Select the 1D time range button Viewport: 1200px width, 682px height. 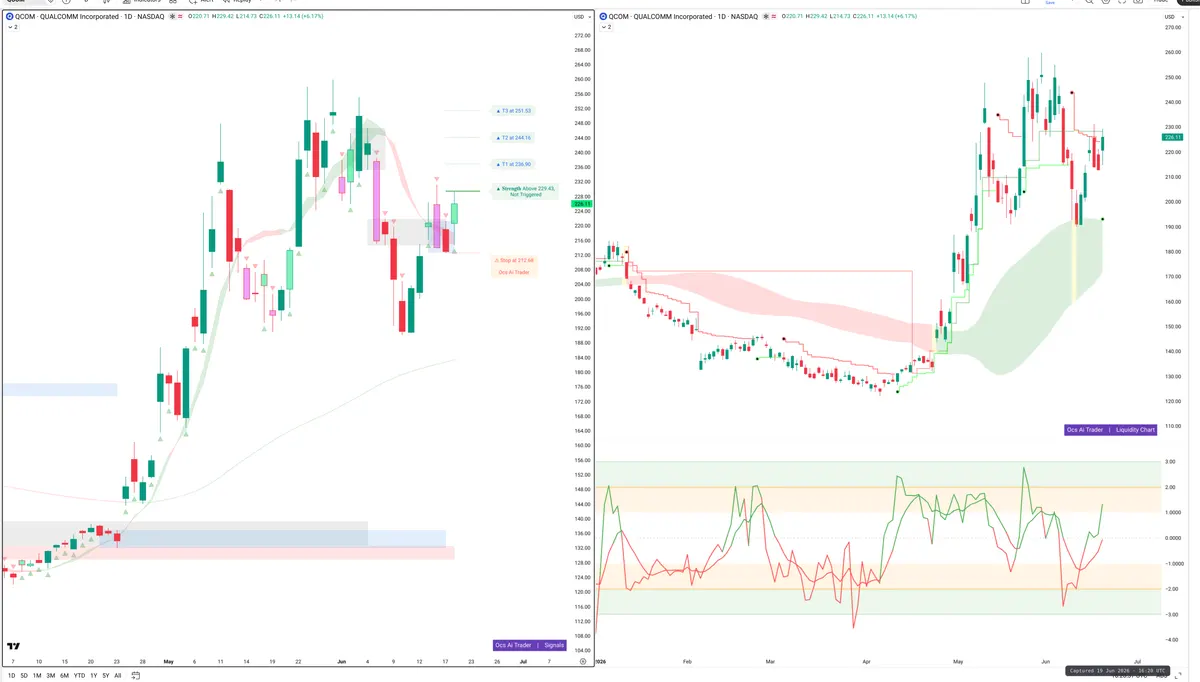[x=11, y=676]
